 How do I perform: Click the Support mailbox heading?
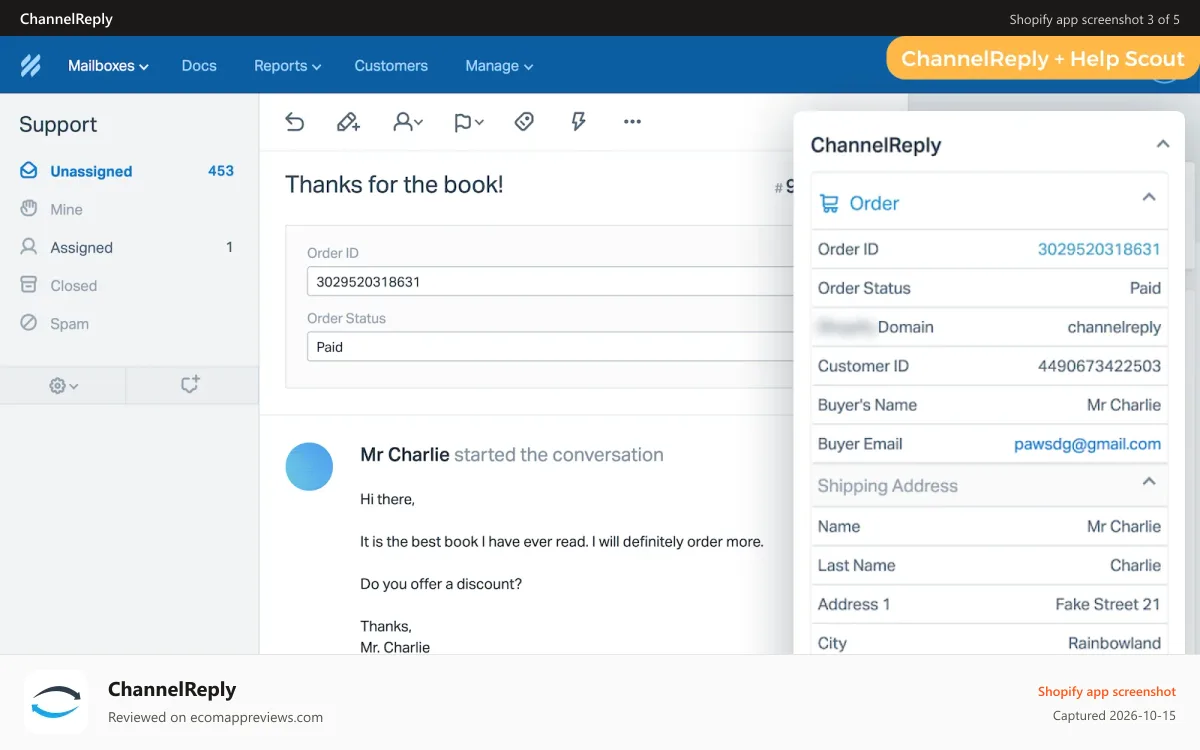pyautogui.click(x=58, y=124)
